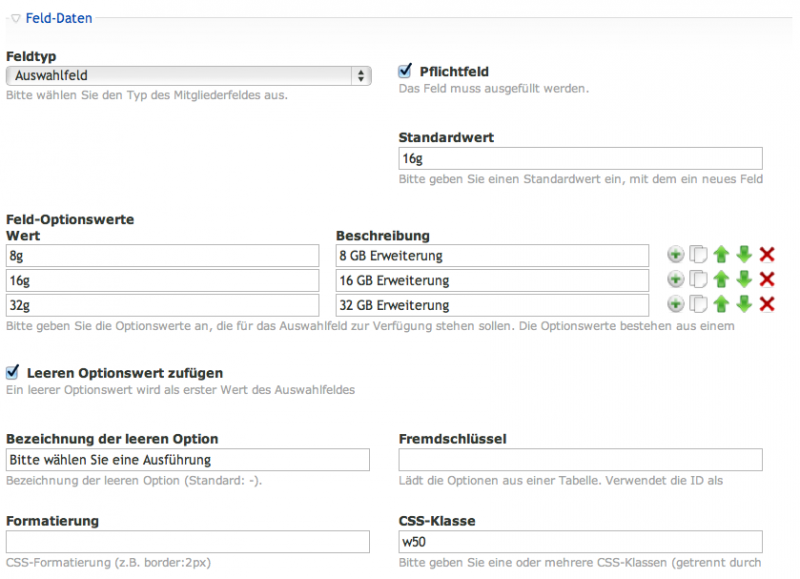Move the "8g" option down

[x=744, y=254]
